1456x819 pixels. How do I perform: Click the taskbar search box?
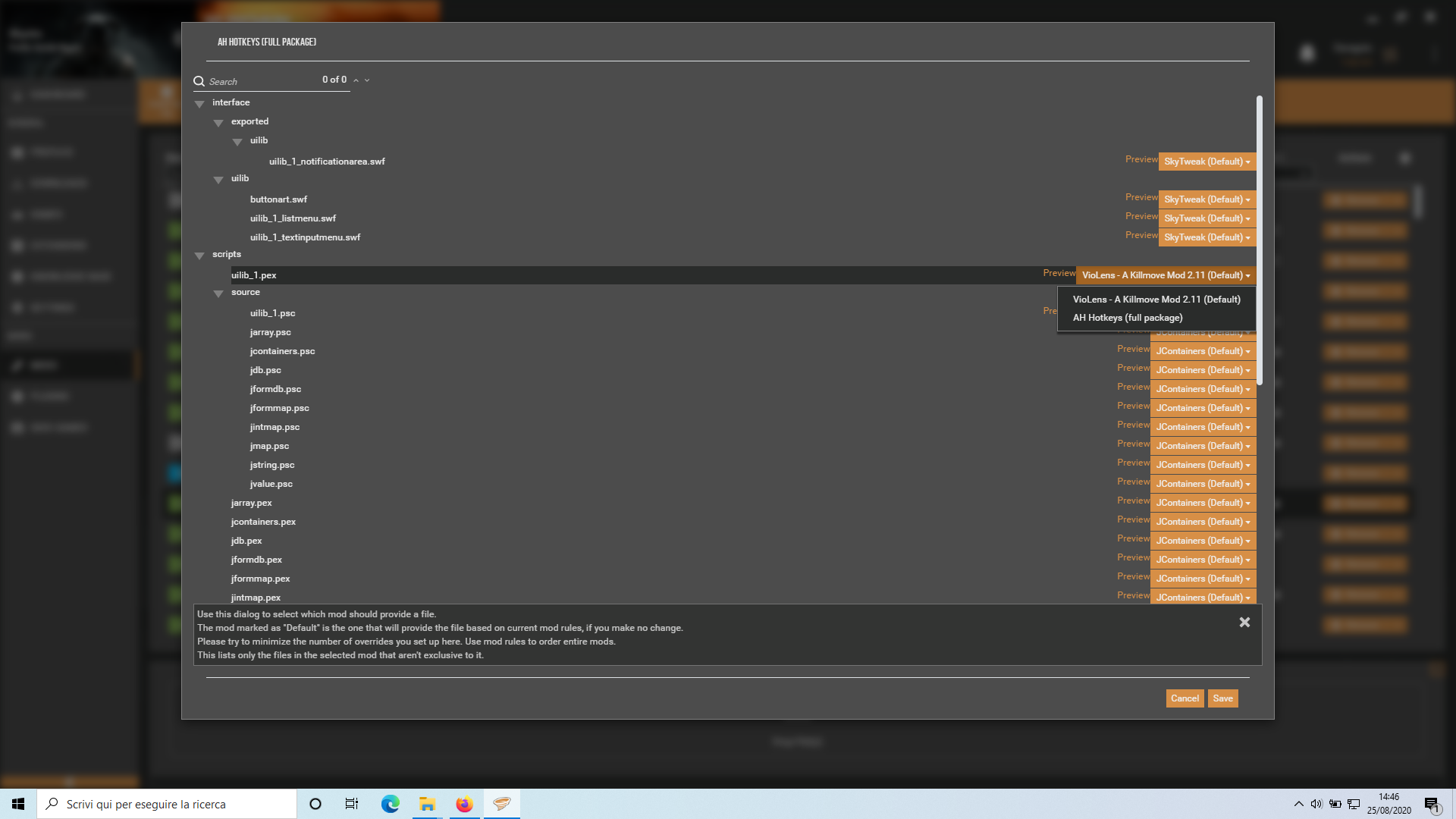pos(167,804)
